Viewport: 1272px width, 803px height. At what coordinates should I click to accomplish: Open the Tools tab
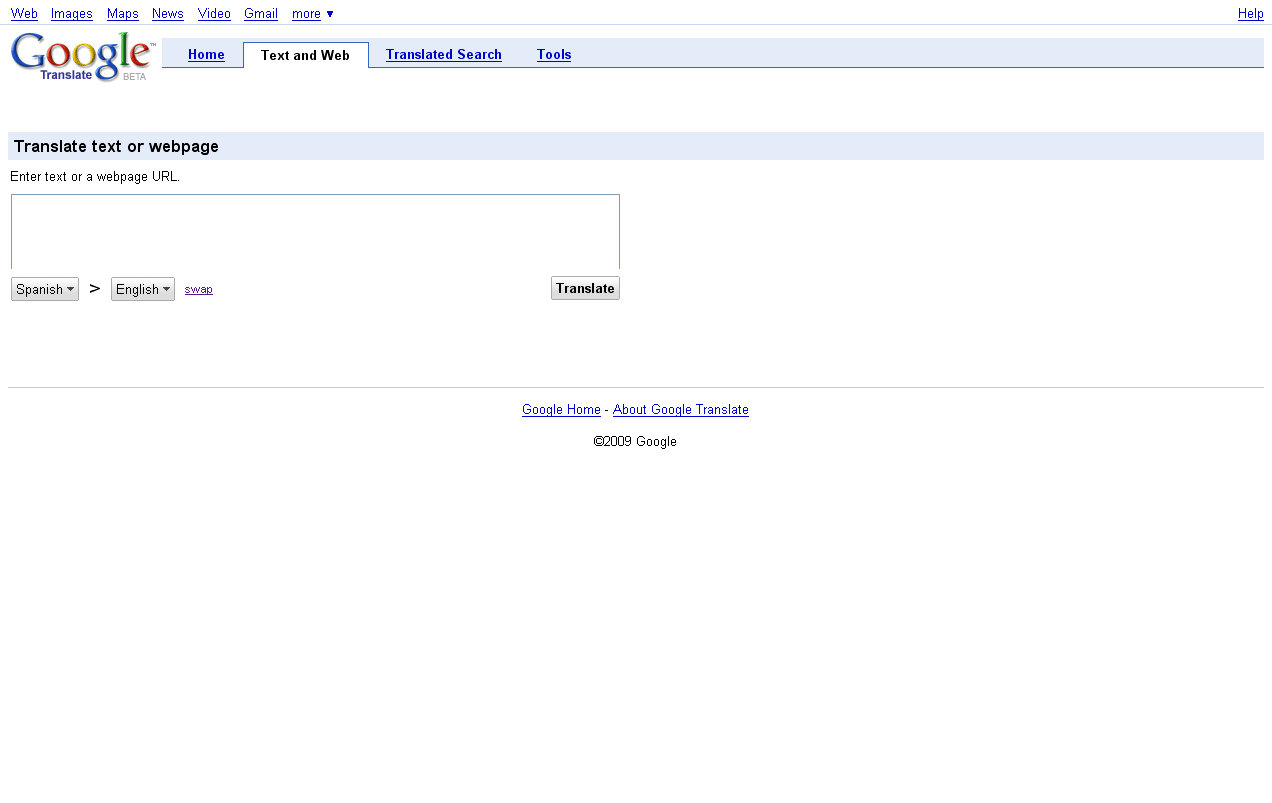[x=554, y=55]
